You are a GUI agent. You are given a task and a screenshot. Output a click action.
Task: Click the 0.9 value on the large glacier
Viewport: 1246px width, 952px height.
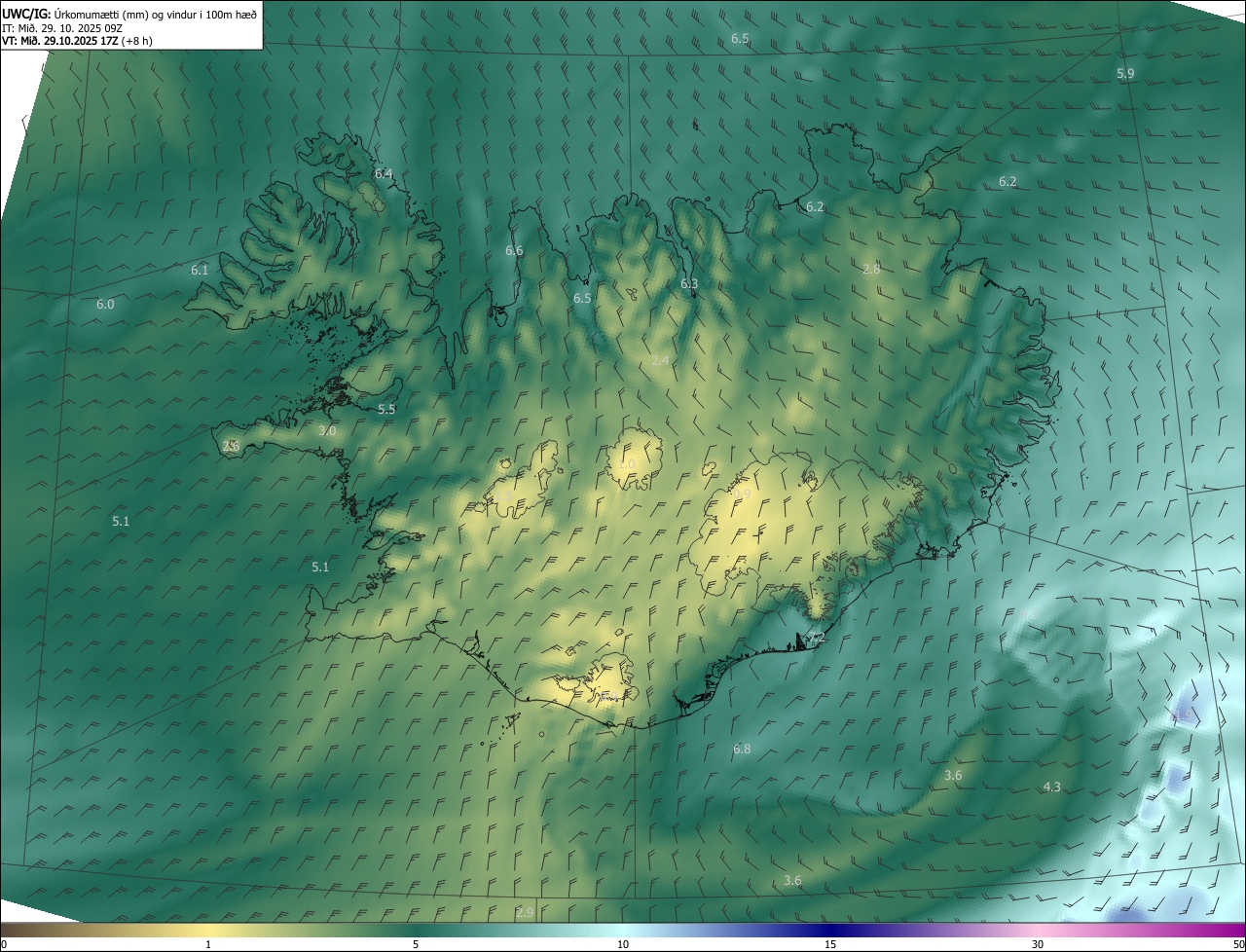coord(742,494)
